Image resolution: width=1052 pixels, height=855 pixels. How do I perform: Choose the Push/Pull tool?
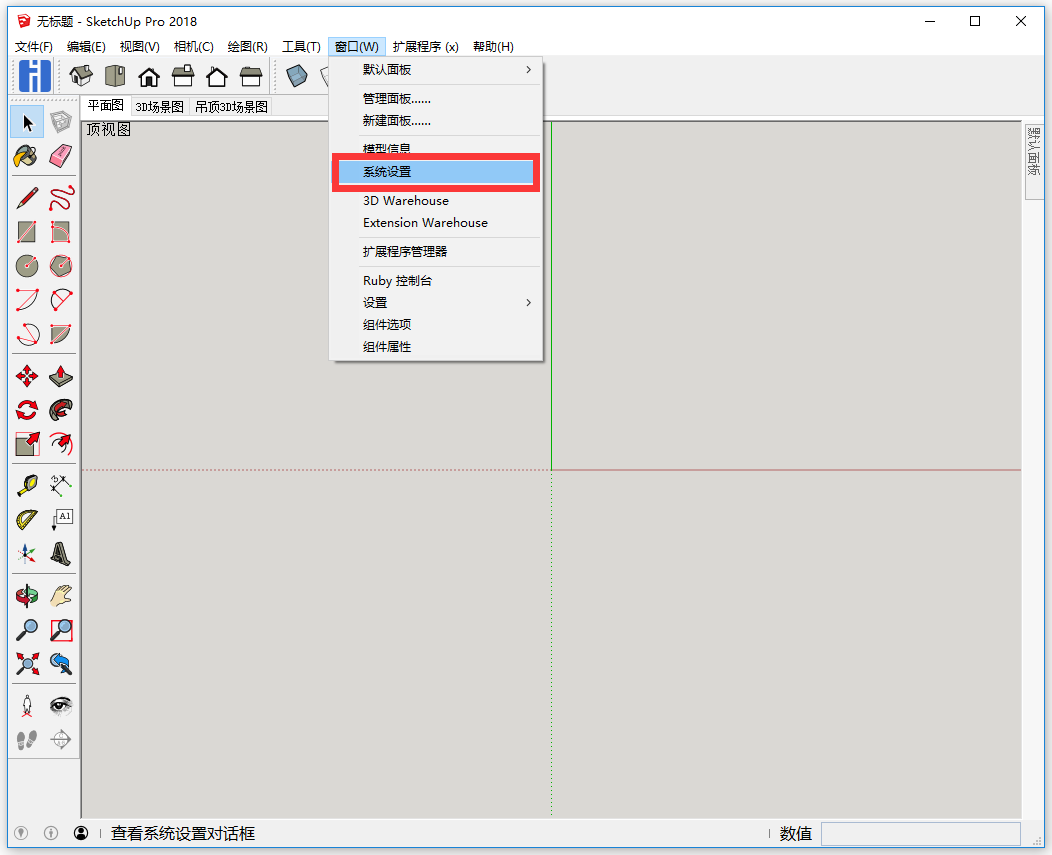61,376
